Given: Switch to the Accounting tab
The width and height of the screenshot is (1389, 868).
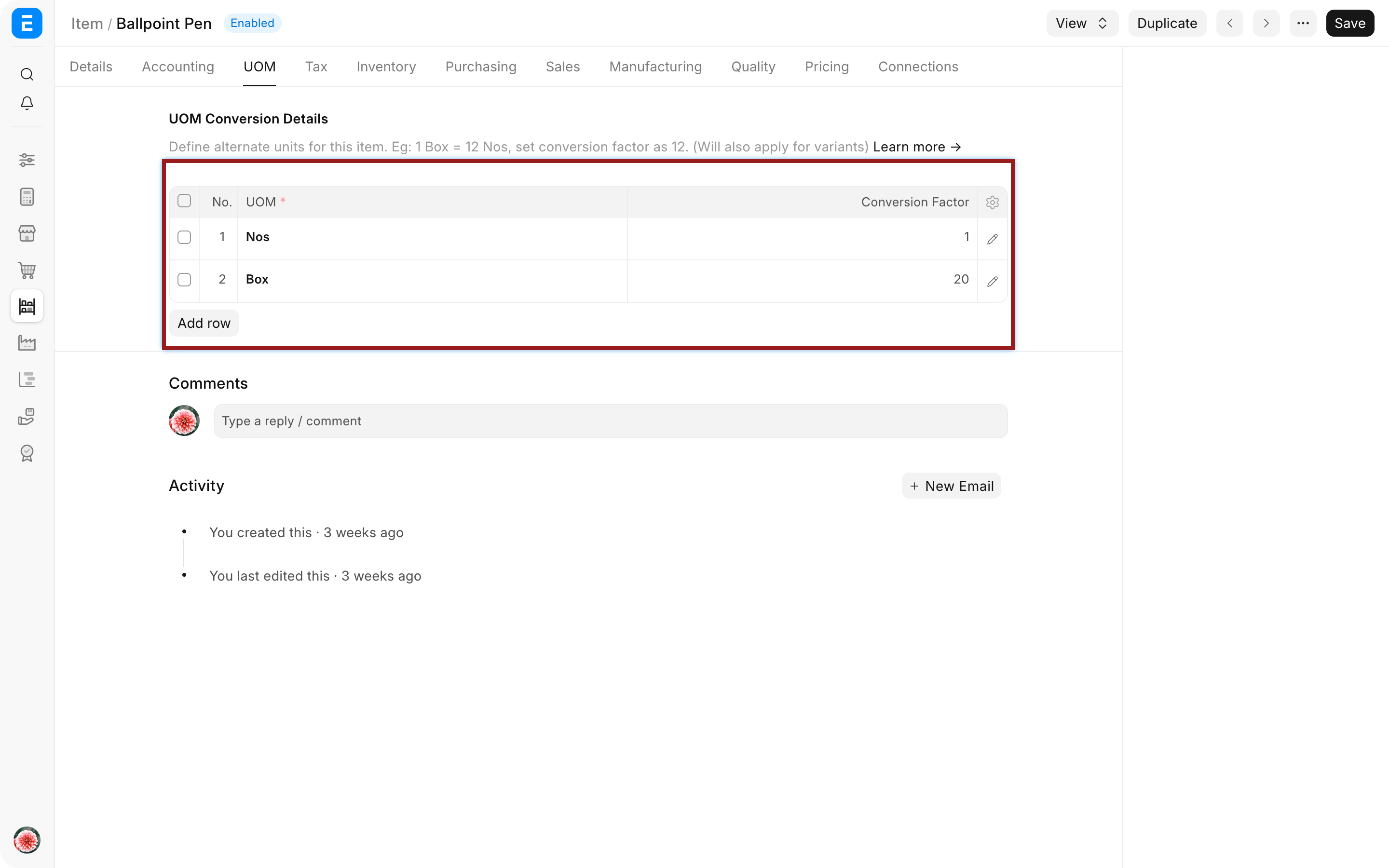Looking at the screenshot, I should click(178, 67).
